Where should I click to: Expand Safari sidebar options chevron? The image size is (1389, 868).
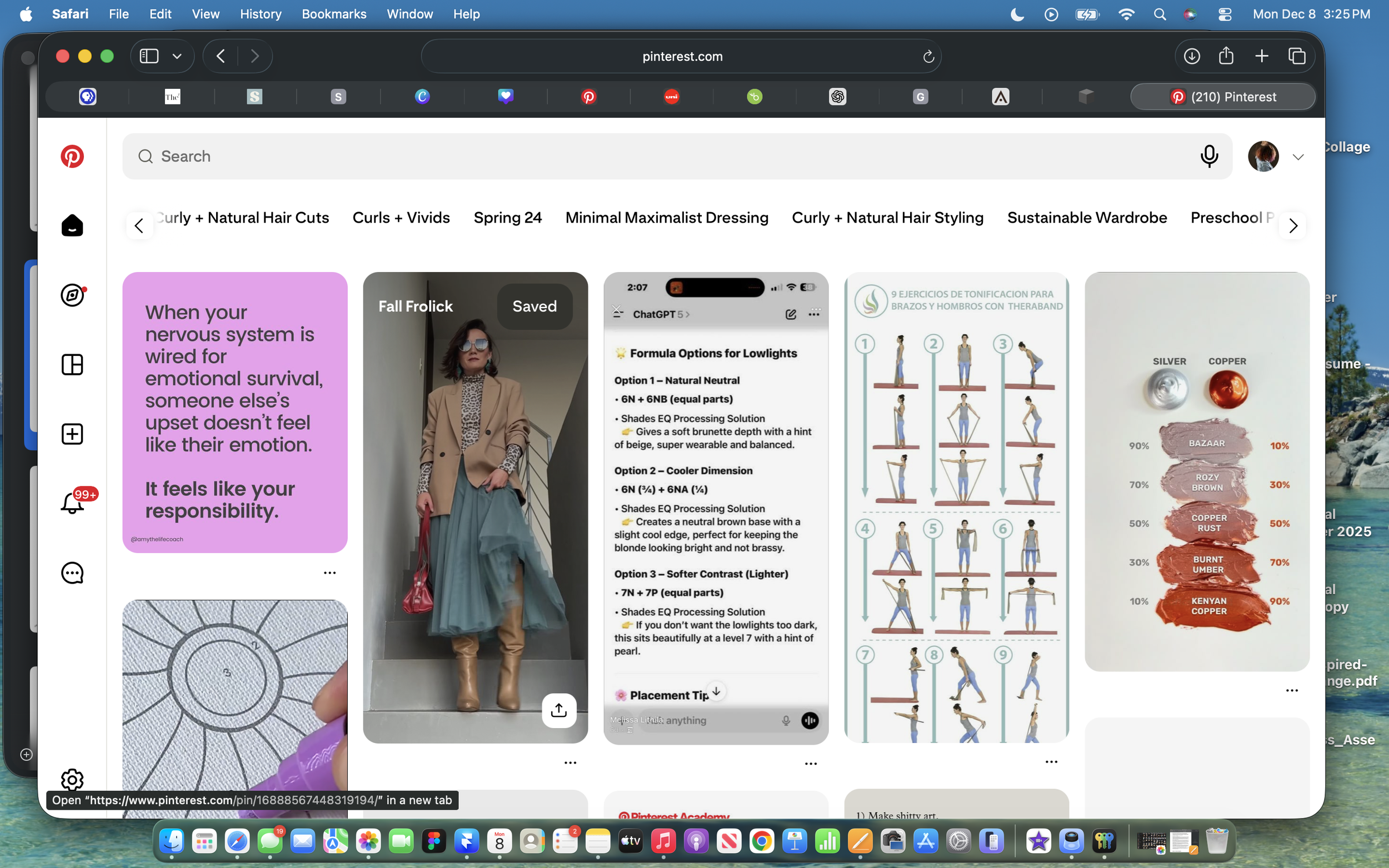point(177,56)
